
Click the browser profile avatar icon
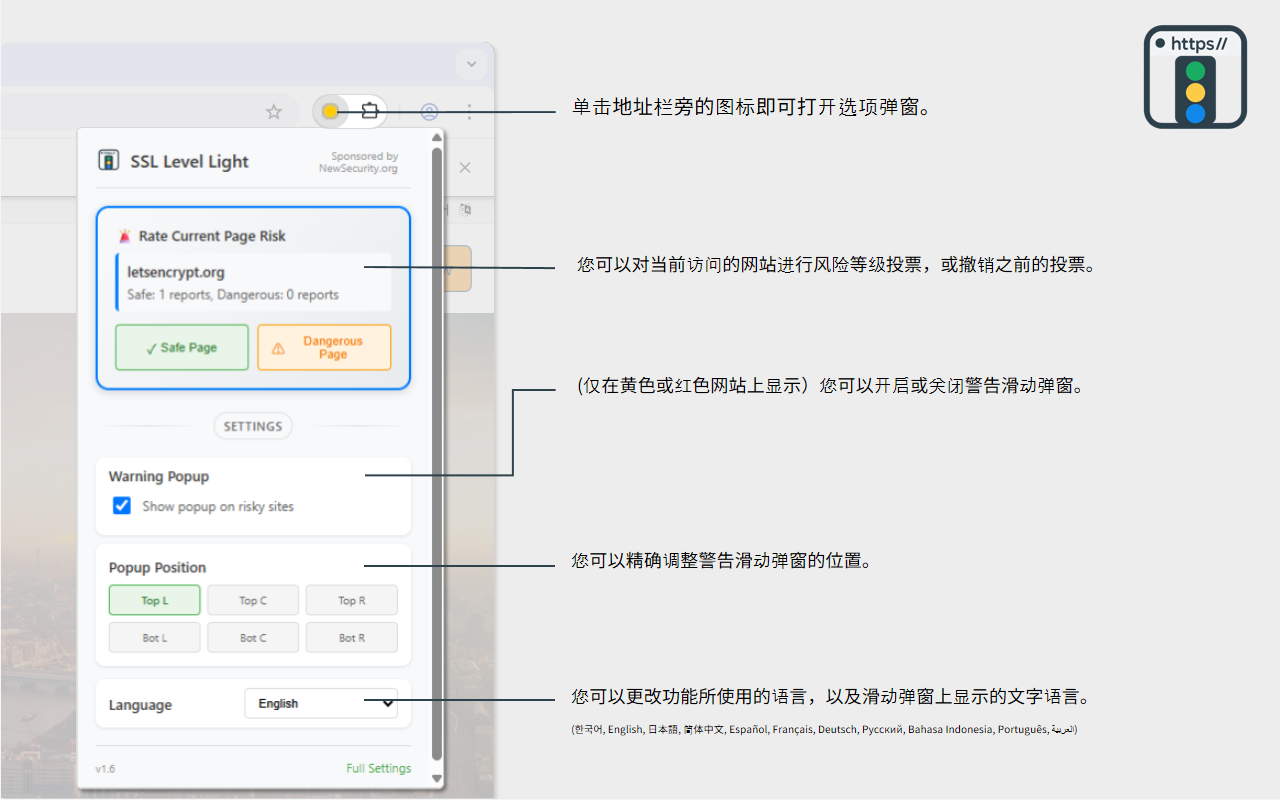(429, 111)
